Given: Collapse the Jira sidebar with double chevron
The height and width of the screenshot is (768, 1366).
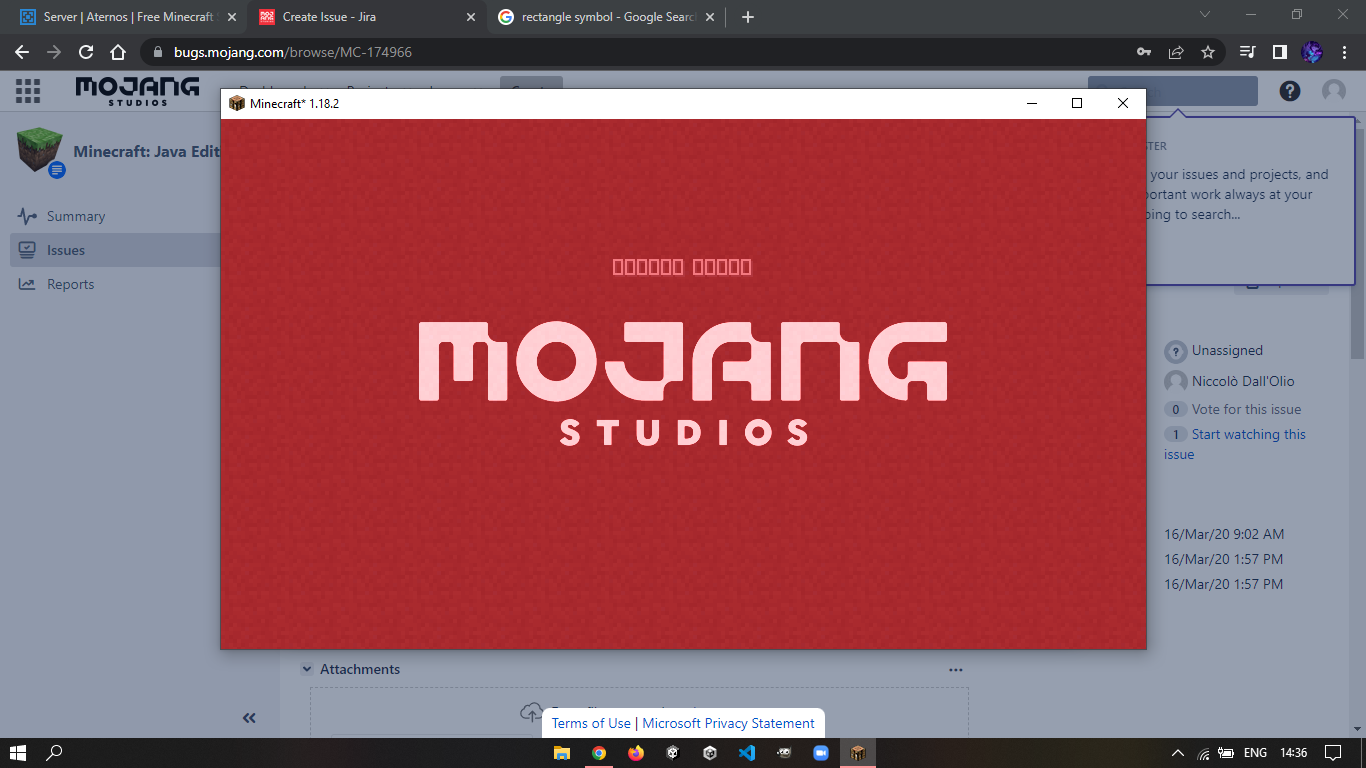Looking at the screenshot, I should click(249, 717).
